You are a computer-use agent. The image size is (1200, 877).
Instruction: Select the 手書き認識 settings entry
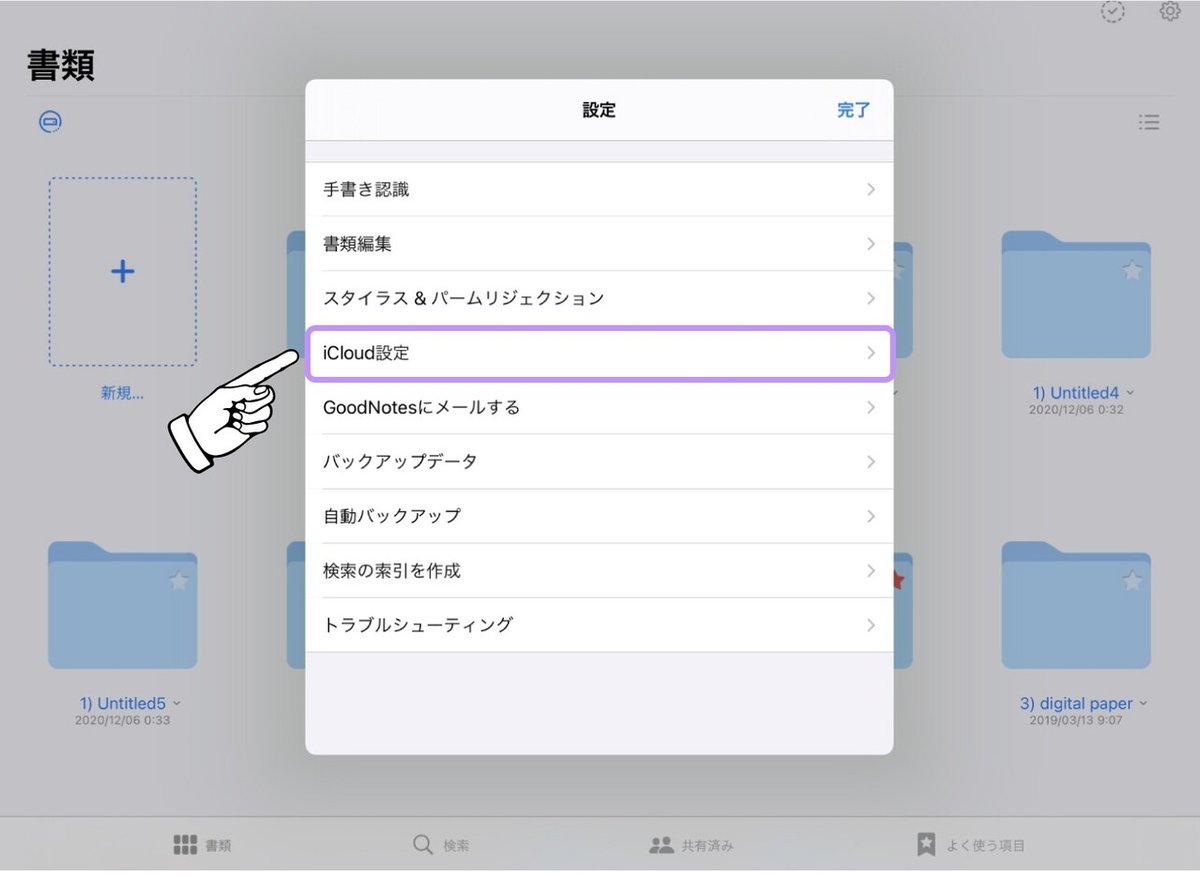tap(600, 189)
